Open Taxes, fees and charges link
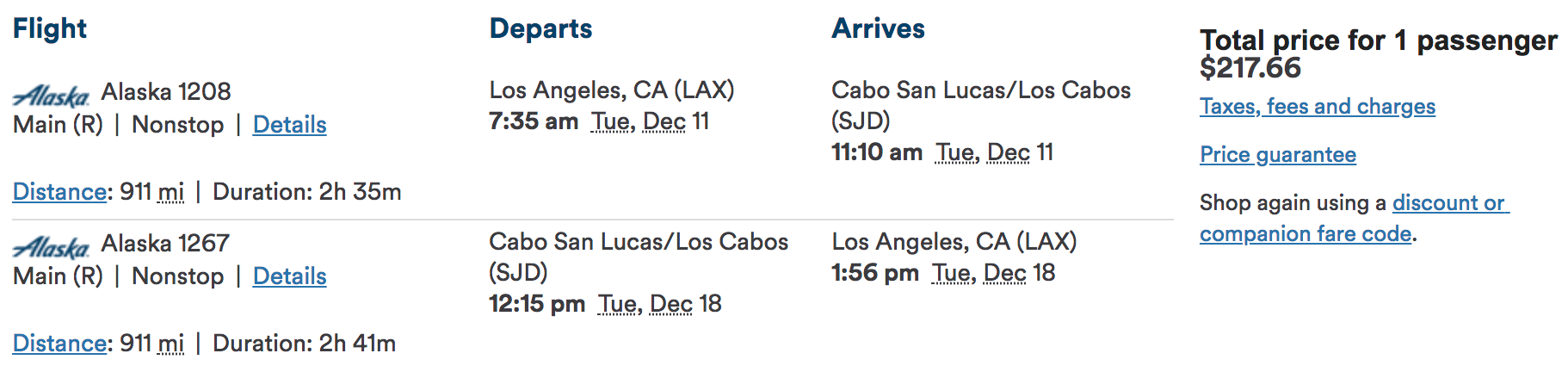This screenshot has height=372, width=1568. coord(1317,107)
